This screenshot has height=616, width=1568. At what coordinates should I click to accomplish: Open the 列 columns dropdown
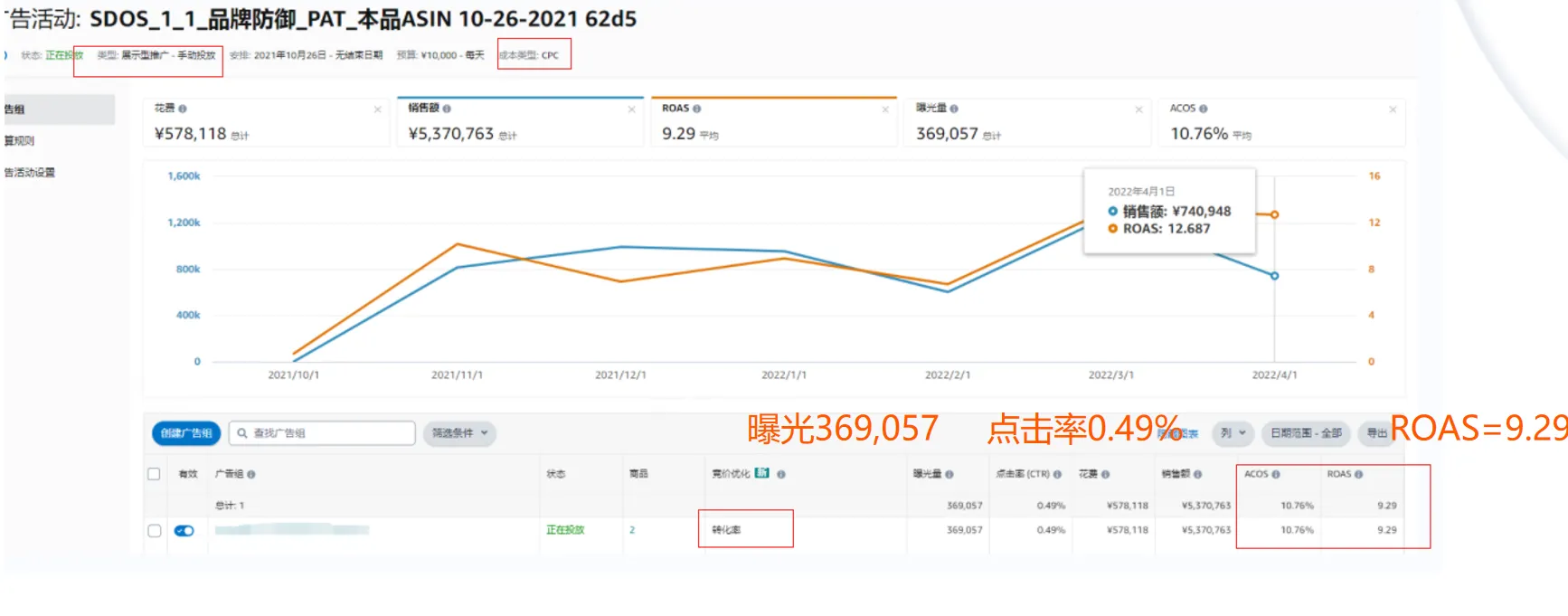1233,433
